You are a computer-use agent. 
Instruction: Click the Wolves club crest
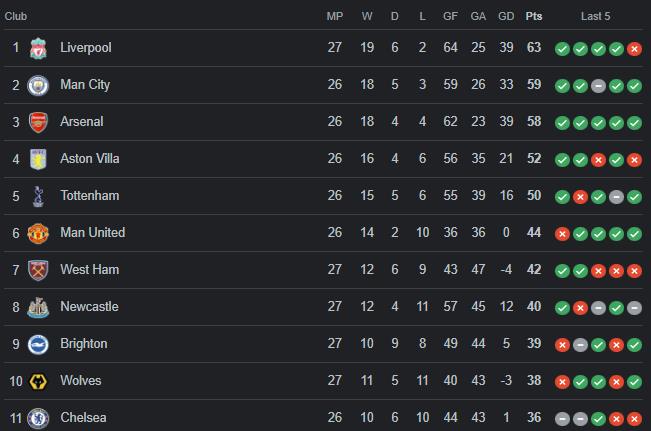click(38, 382)
